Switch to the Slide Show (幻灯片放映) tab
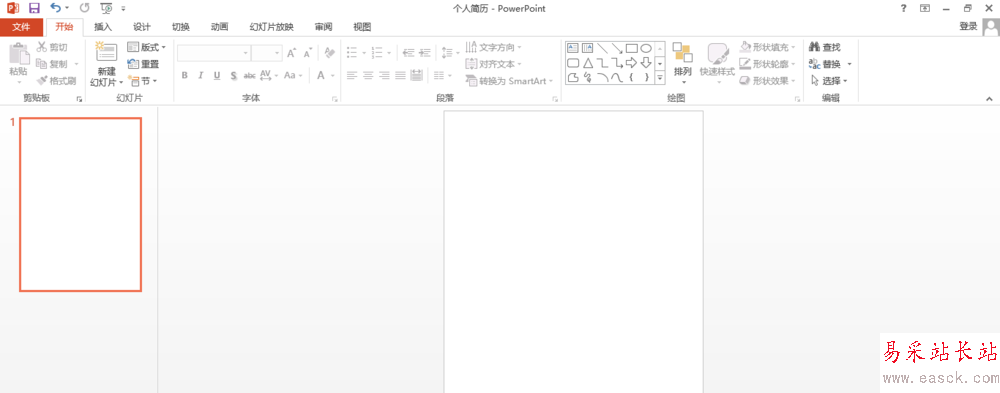The width and height of the screenshot is (1000, 393). click(272, 27)
